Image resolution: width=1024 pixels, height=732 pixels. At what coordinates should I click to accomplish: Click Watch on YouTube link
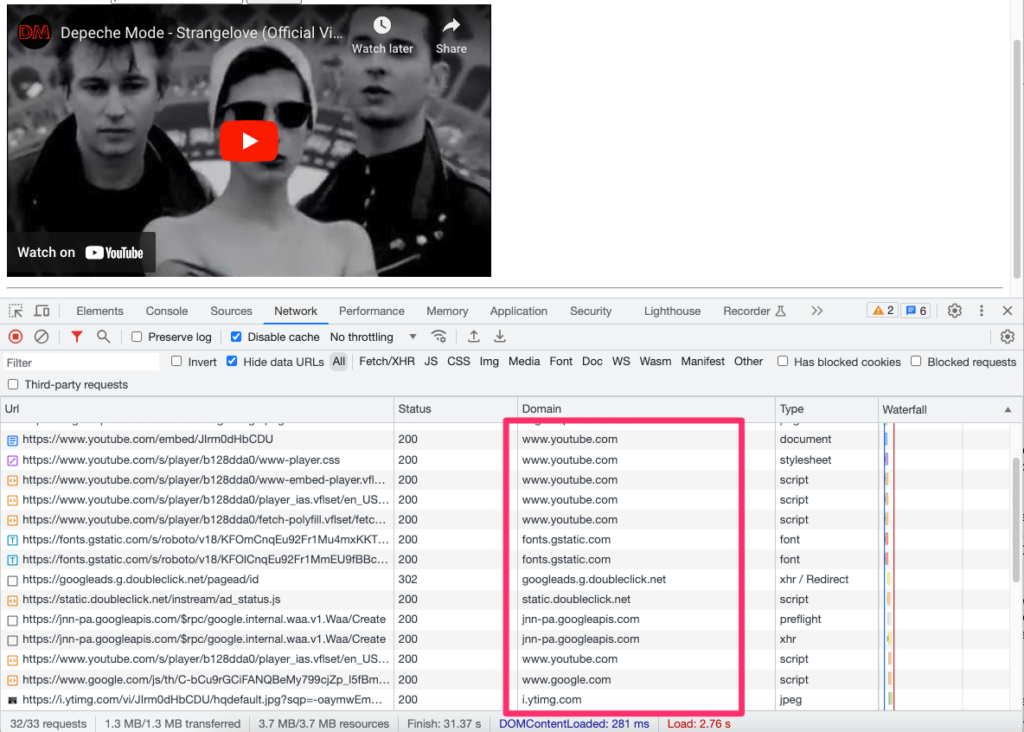[80, 253]
